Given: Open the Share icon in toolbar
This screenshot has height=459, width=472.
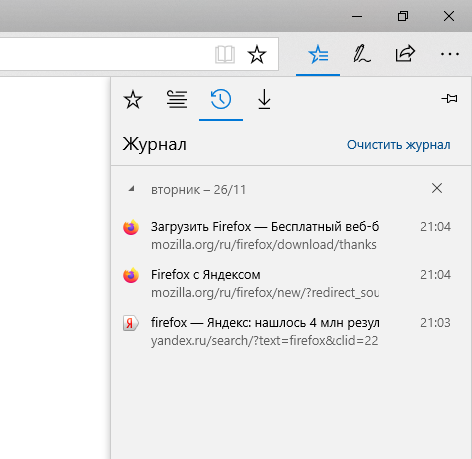Looking at the screenshot, I should (x=405, y=54).
